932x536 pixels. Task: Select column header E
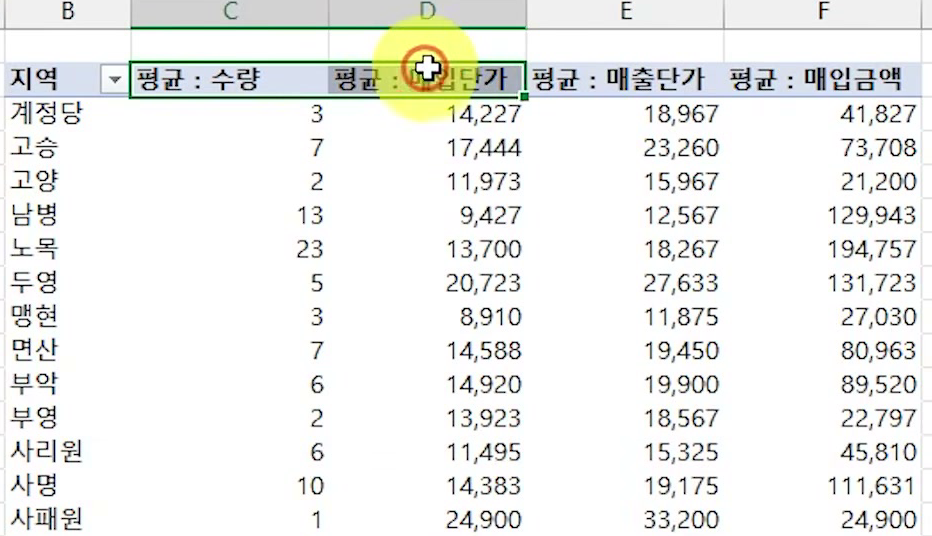(x=625, y=12)
